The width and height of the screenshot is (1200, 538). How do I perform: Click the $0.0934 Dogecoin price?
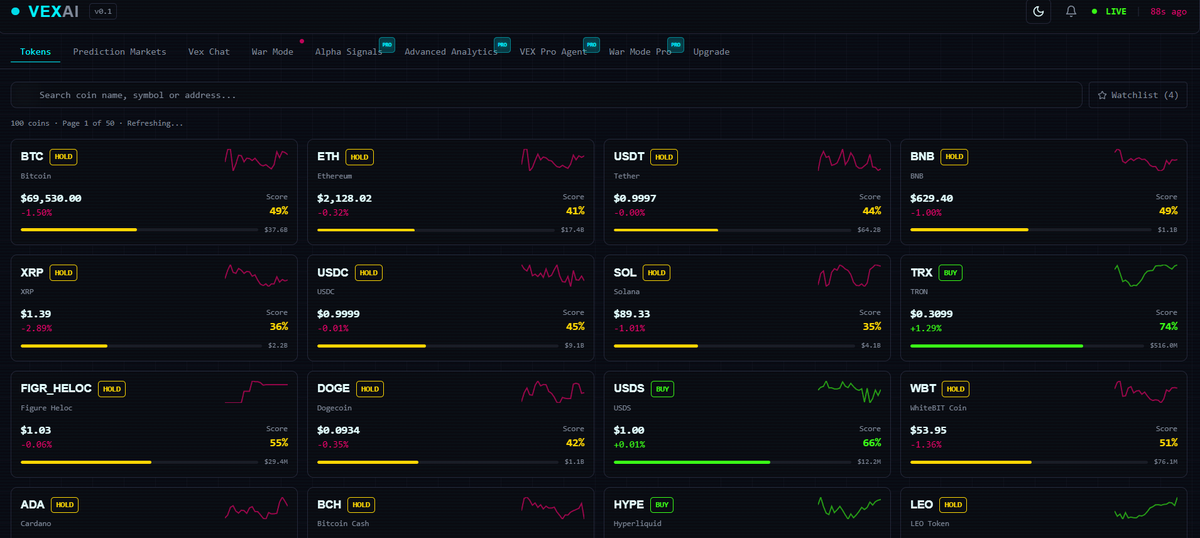click(x=339, y=430)
